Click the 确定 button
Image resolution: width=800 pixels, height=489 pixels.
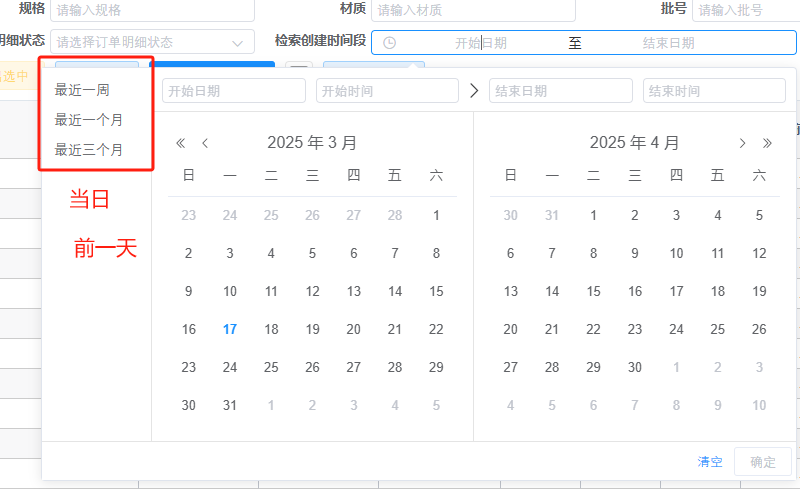point(763,462)
